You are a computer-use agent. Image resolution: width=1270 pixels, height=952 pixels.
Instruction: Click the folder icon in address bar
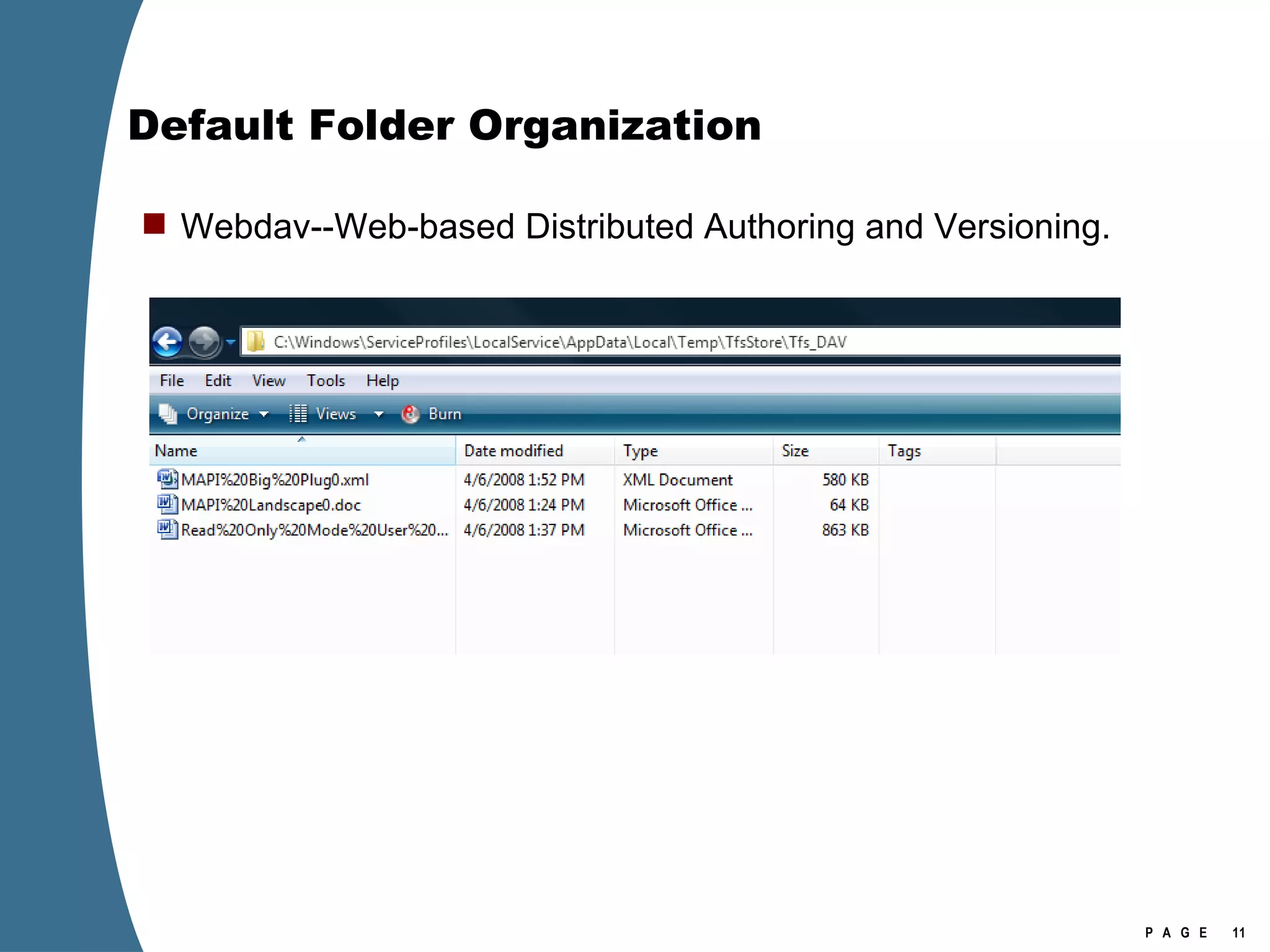point(255,342)
